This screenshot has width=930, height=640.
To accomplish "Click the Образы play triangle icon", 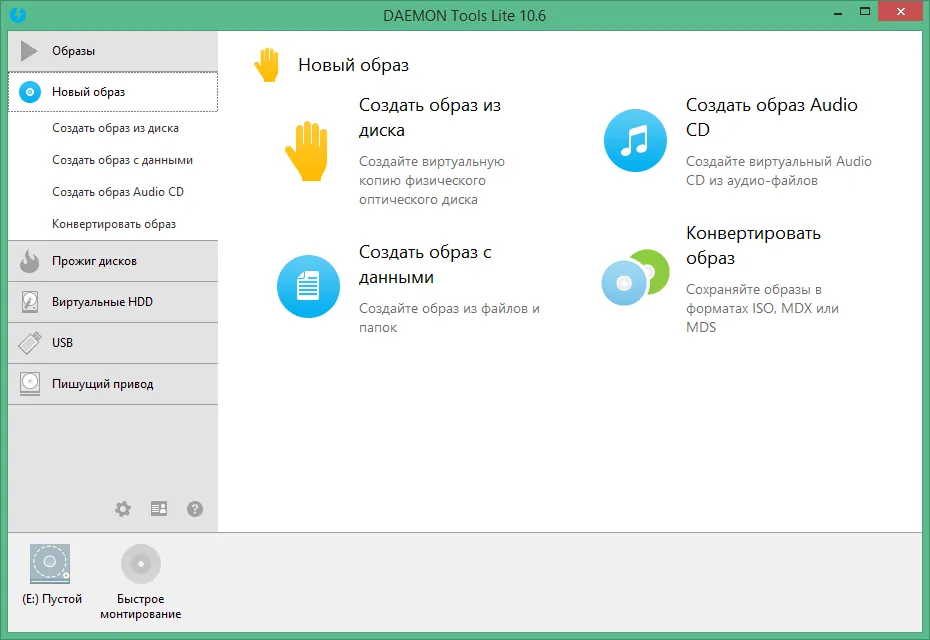I will 28,51.
